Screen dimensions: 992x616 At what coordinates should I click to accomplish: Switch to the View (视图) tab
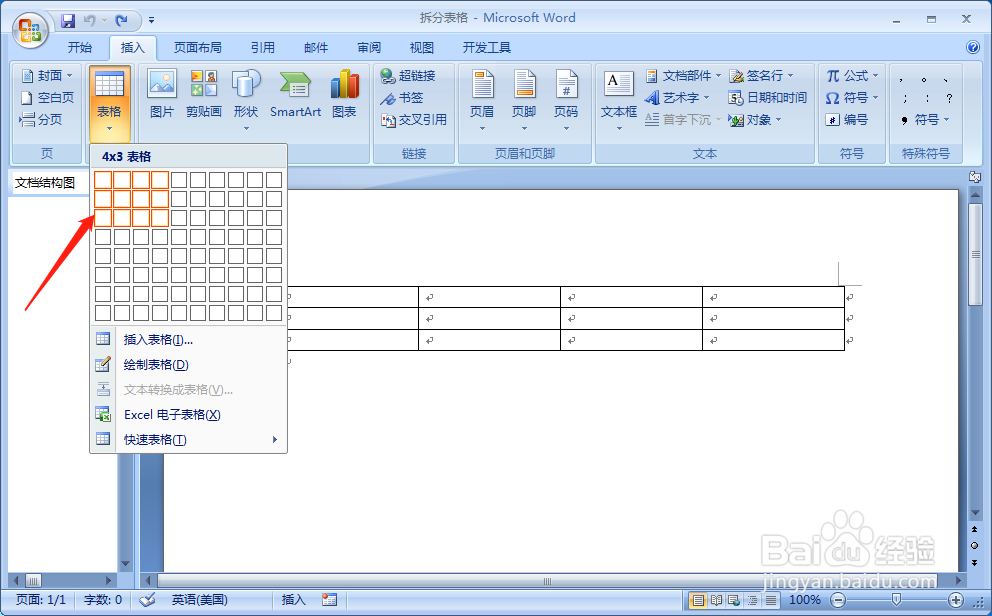click(422, 47)
